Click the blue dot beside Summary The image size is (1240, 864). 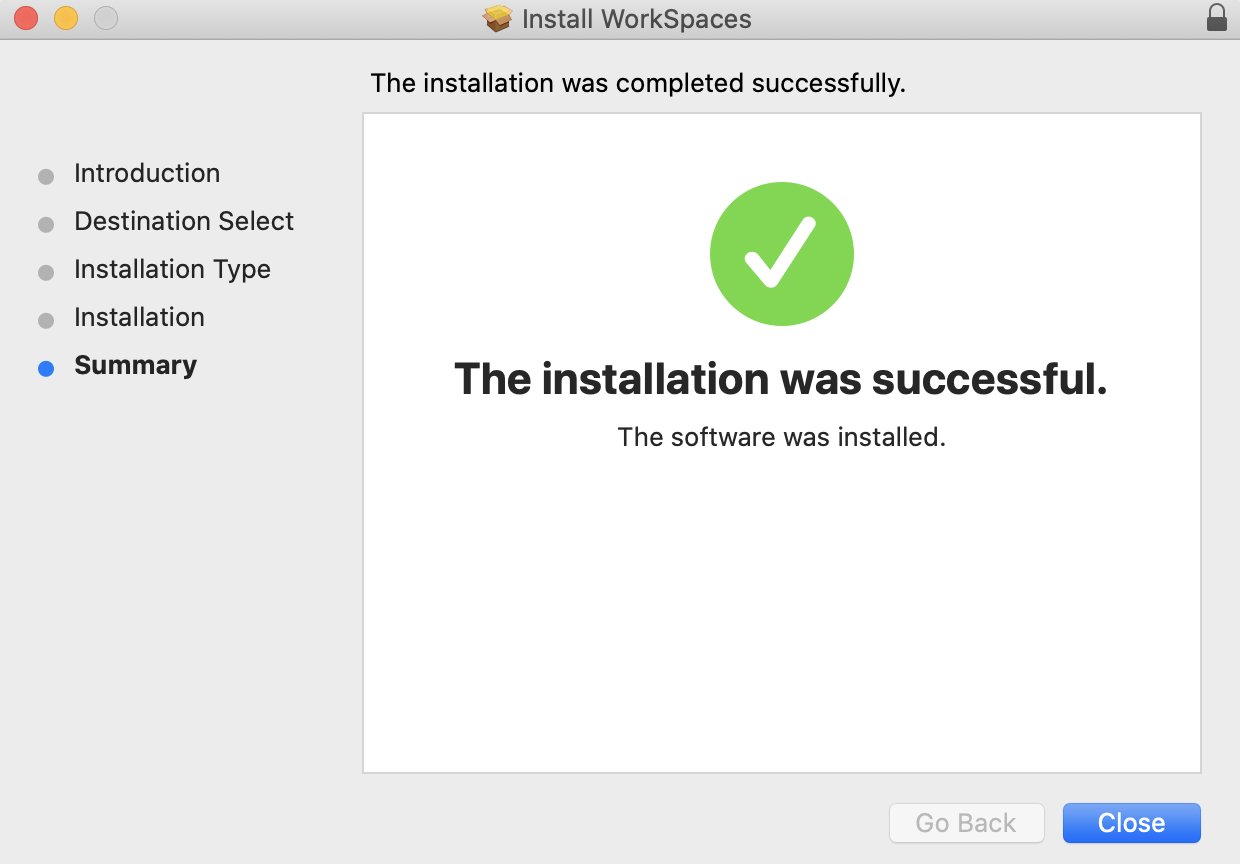[46, 368]
